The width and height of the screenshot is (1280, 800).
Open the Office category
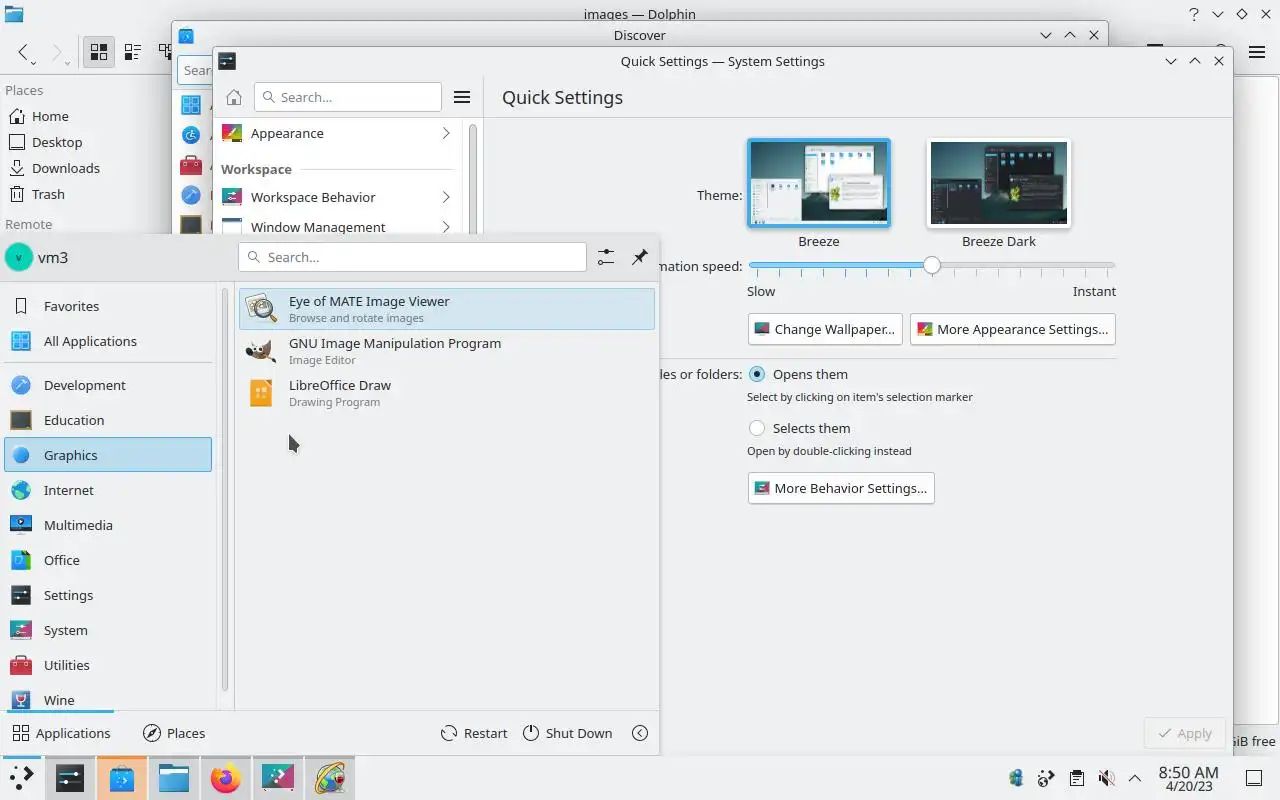click(108, 560)
